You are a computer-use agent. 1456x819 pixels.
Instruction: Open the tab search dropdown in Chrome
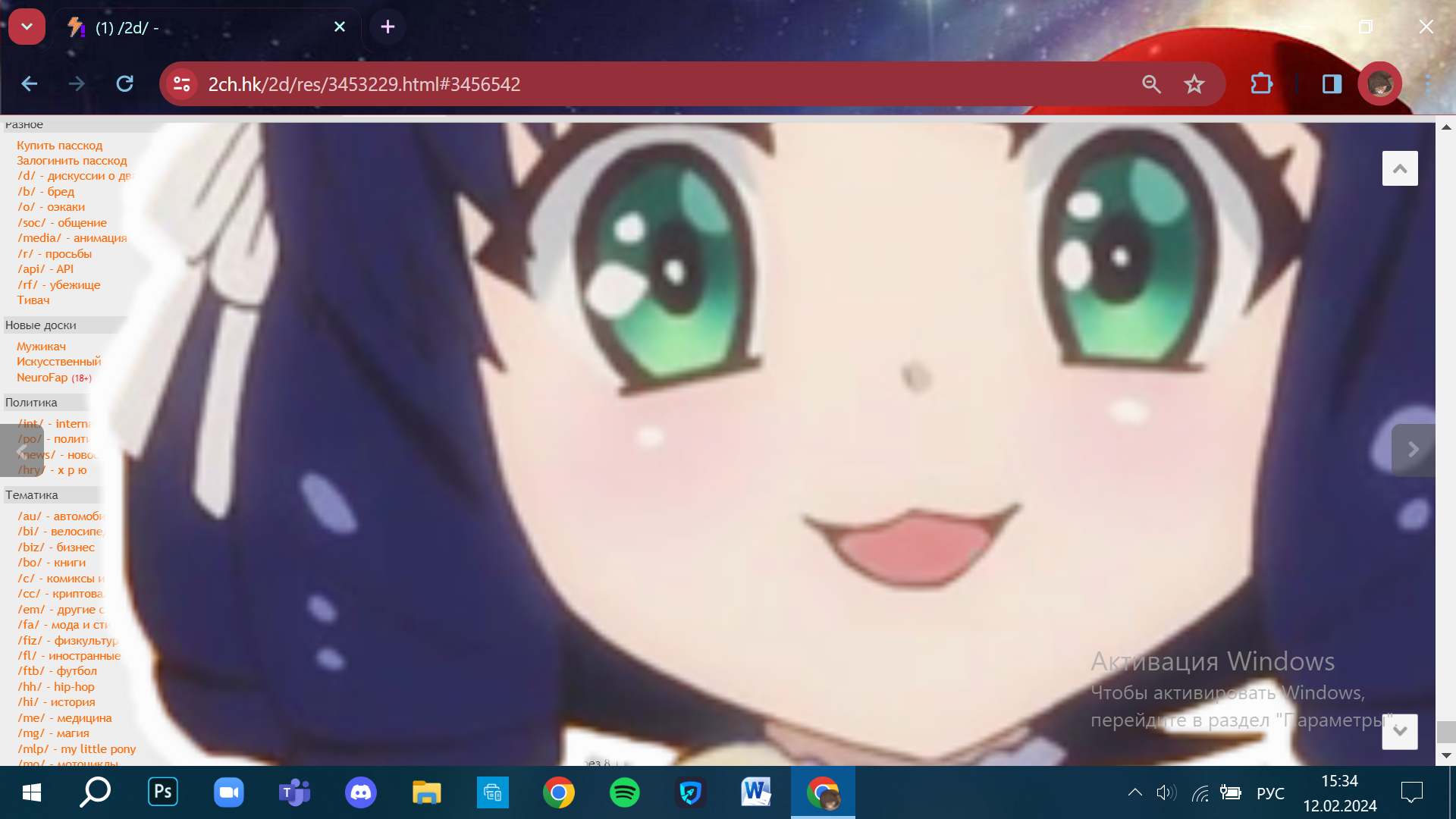(x=27, y=27)
